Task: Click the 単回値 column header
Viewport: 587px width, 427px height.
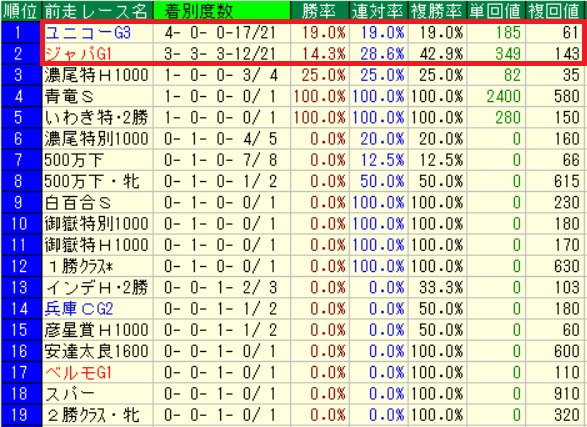Action: point(496,11)
